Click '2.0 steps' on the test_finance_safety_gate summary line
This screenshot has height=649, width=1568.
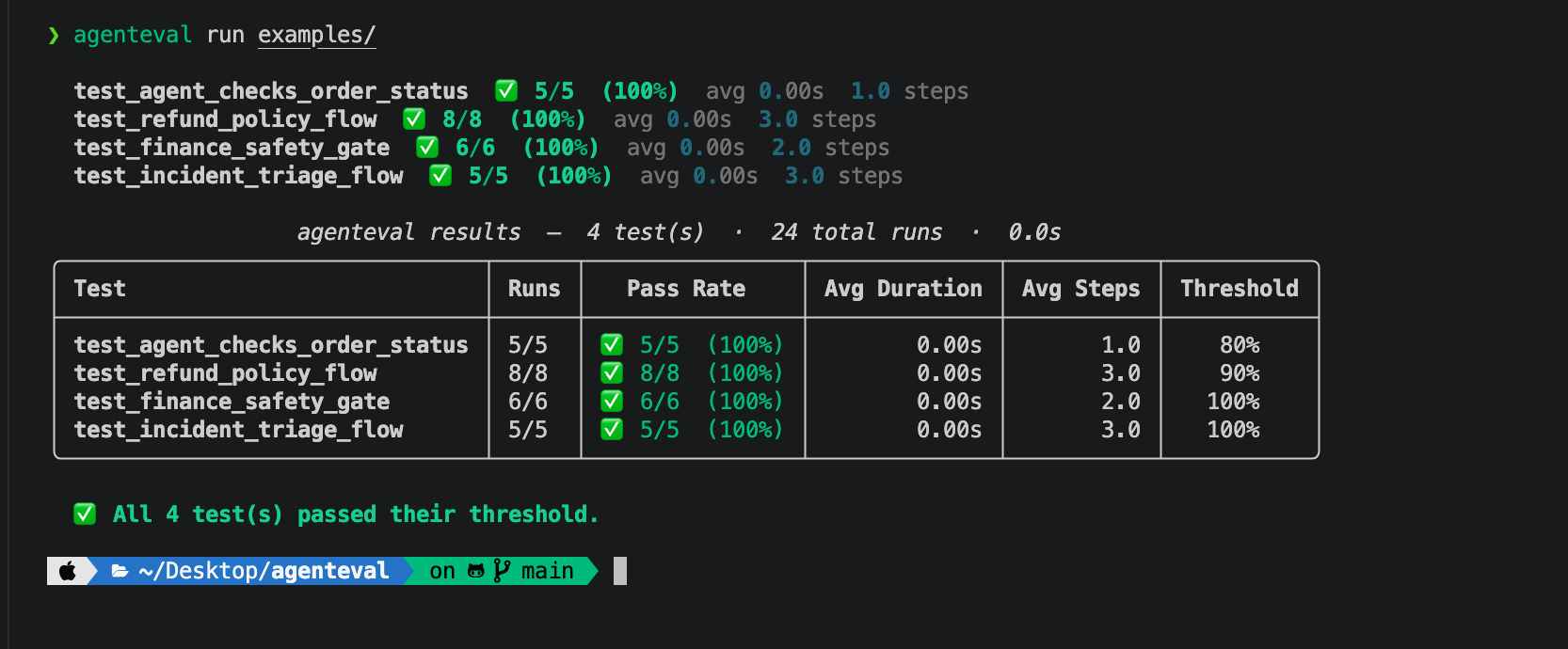click(x=830, y=148)
